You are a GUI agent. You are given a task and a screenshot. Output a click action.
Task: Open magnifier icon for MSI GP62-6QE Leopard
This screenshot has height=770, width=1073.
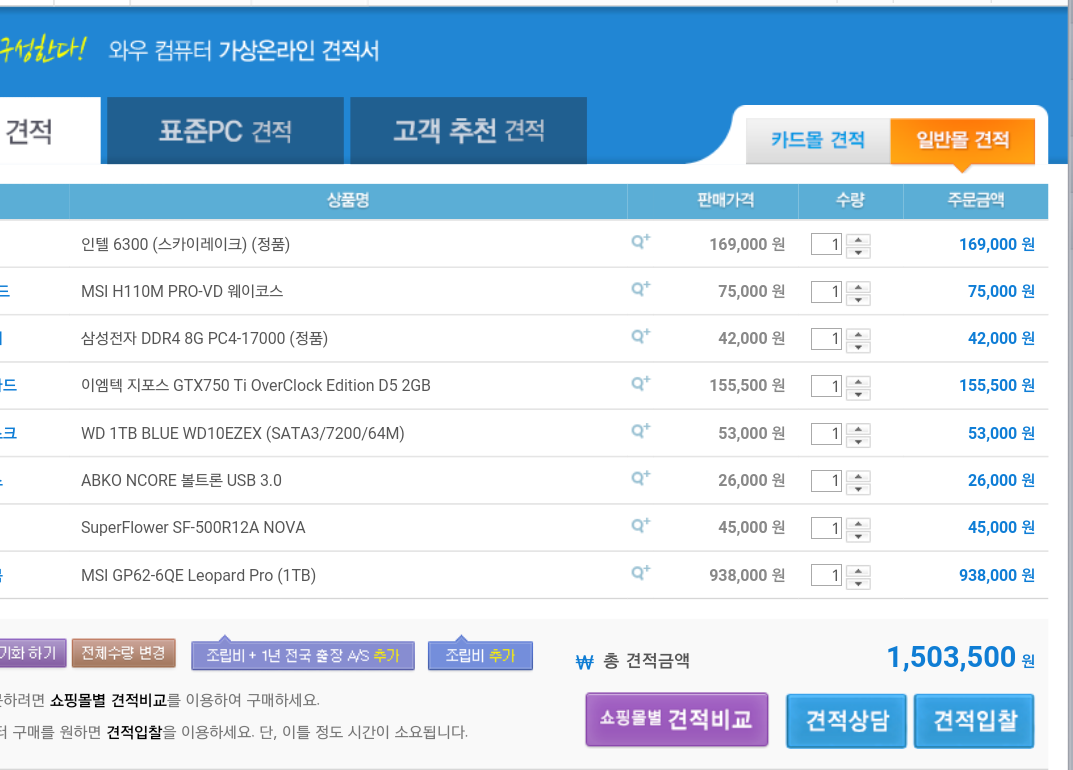coord(640,574)
